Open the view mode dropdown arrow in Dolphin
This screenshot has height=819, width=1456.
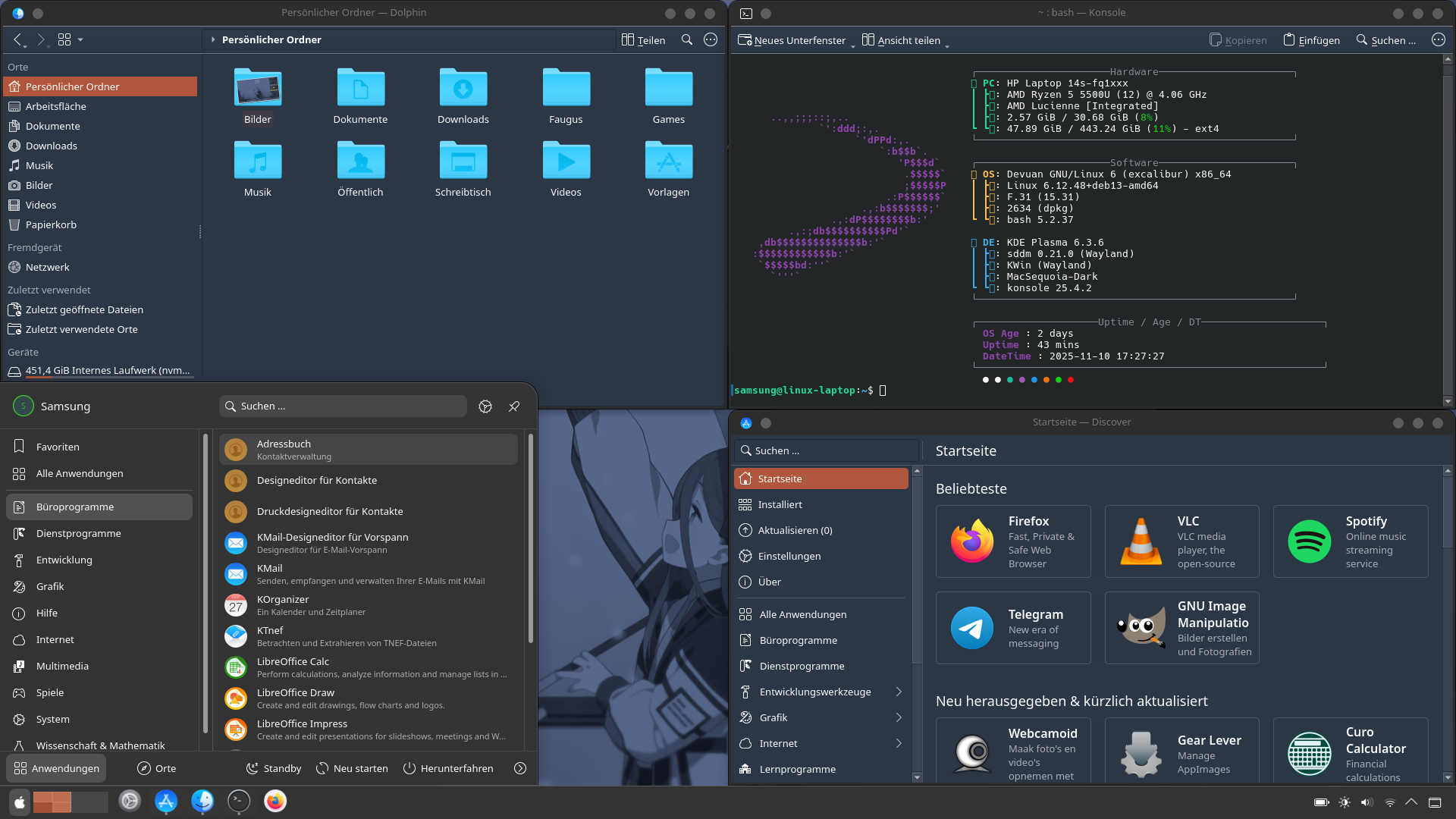click(x=80, y=39)
